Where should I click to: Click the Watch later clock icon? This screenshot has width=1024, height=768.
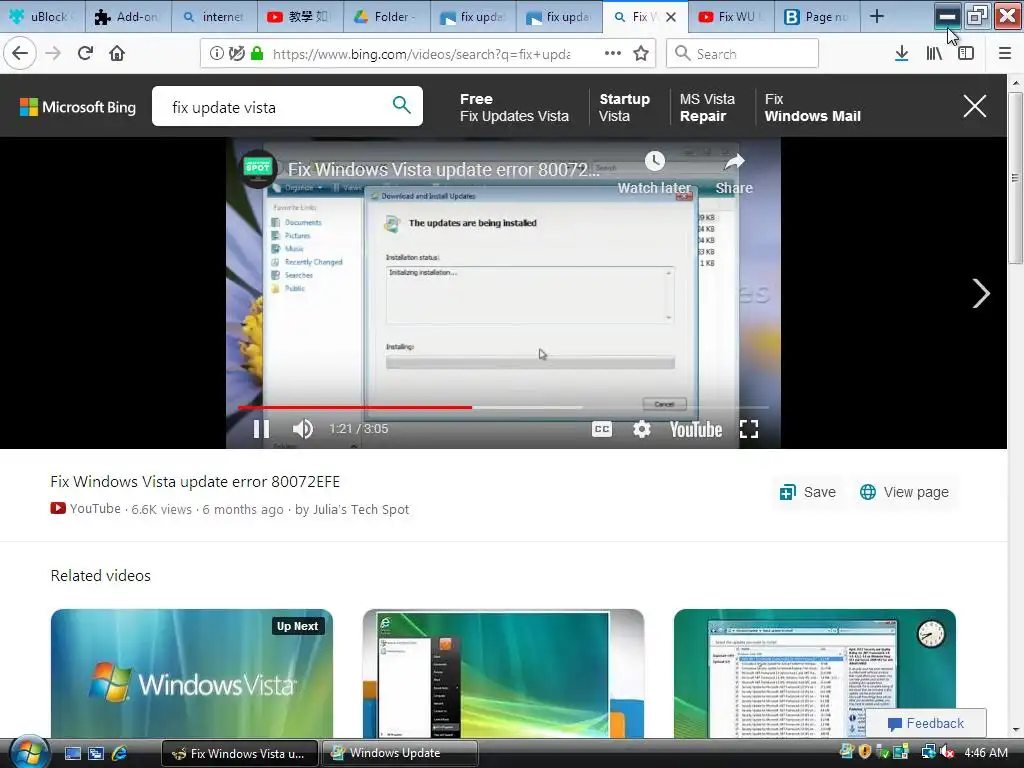point(654,161)
